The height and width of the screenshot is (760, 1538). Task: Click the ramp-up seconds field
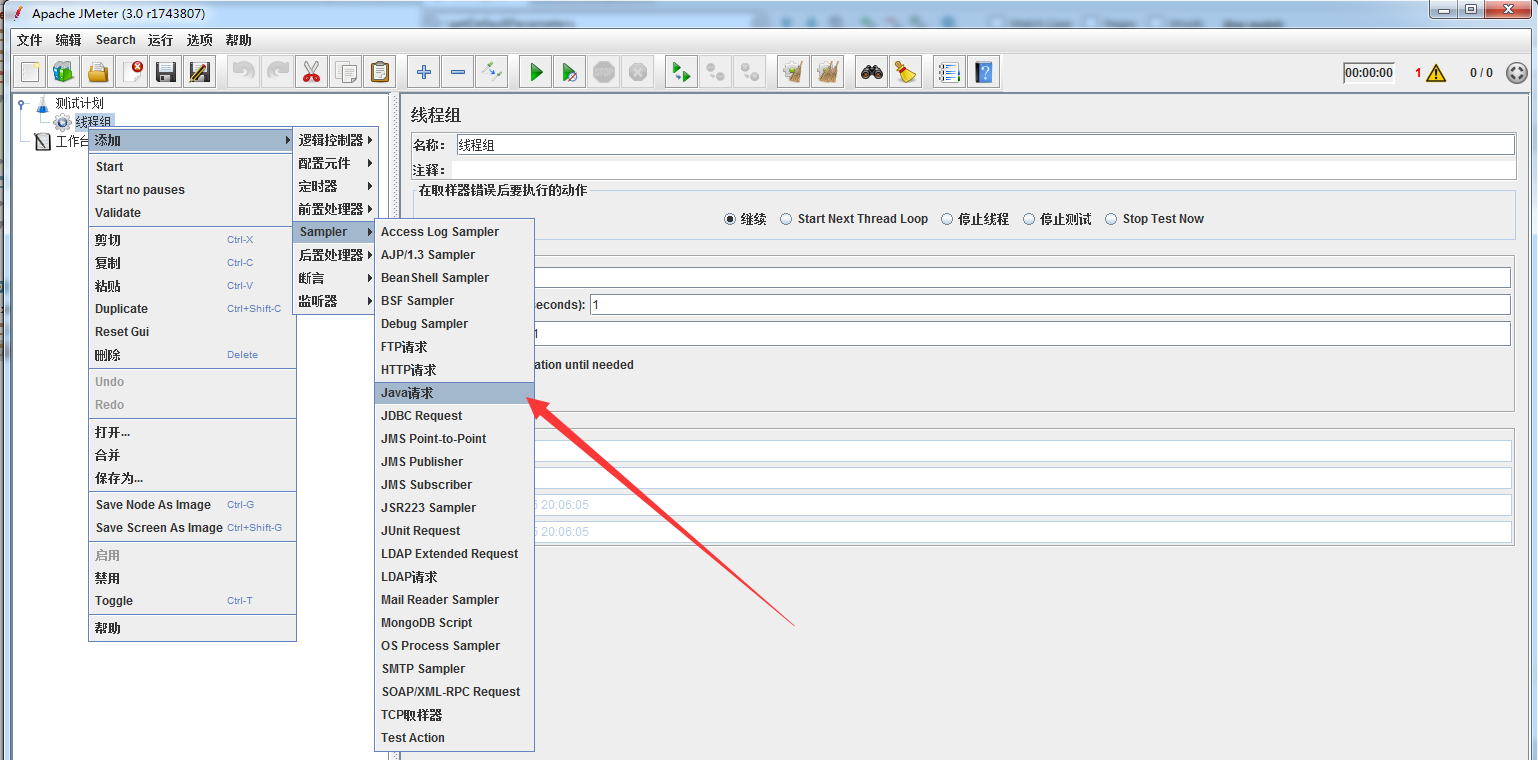[x=1050, y=305]
